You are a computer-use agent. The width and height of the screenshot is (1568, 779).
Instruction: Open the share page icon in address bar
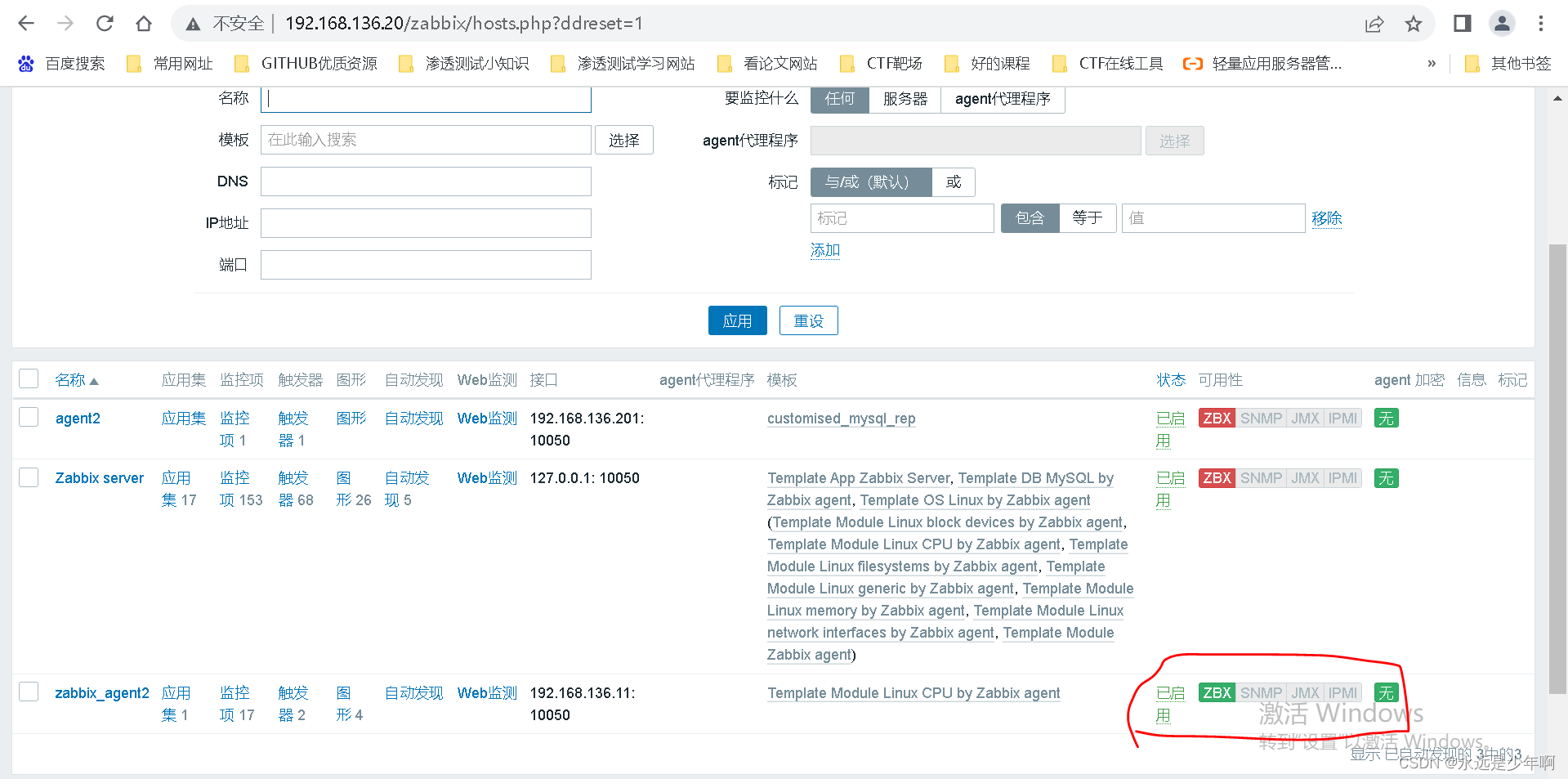[x=1374, y=24]
